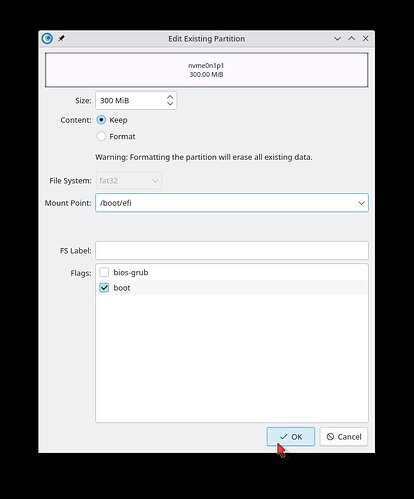Click the Calamares app icon in title bar
The width and height of the screenshot is (414, 499).
click(47, 38)
